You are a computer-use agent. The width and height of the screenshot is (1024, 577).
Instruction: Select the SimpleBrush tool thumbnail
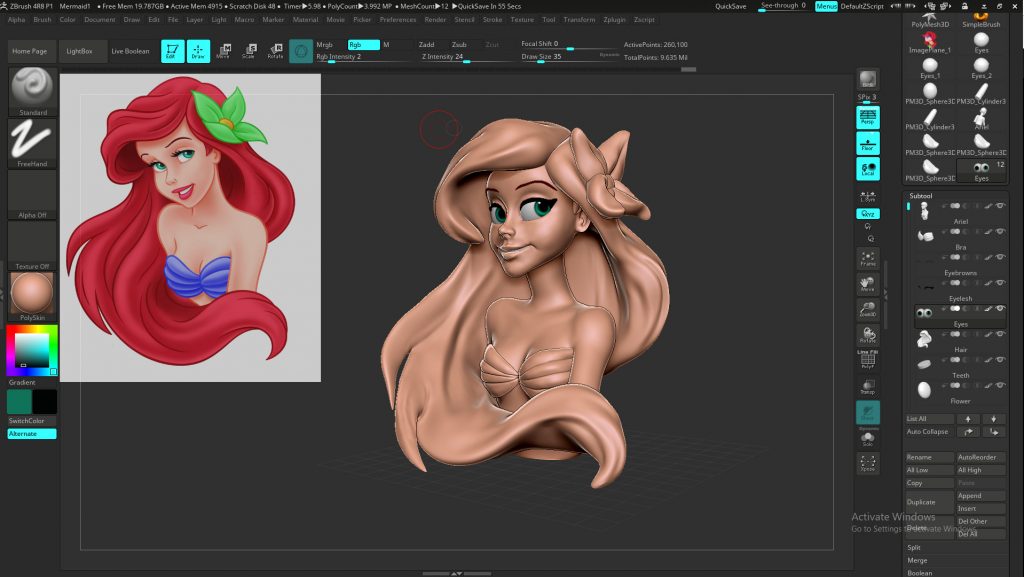pos(981,20)
